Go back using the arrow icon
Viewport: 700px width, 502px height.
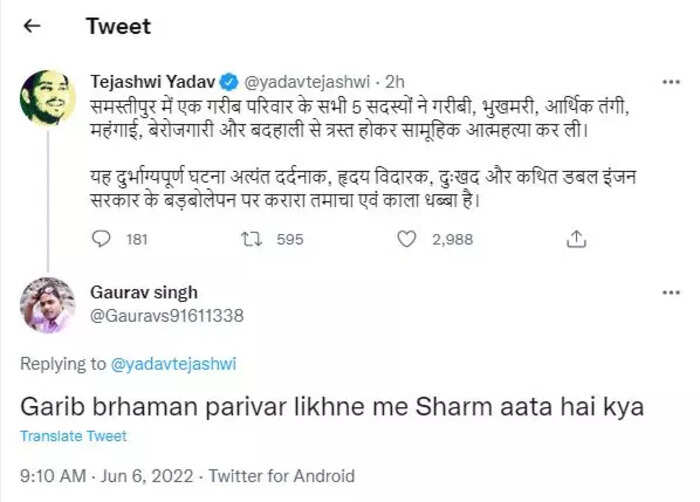pos(32,26)
